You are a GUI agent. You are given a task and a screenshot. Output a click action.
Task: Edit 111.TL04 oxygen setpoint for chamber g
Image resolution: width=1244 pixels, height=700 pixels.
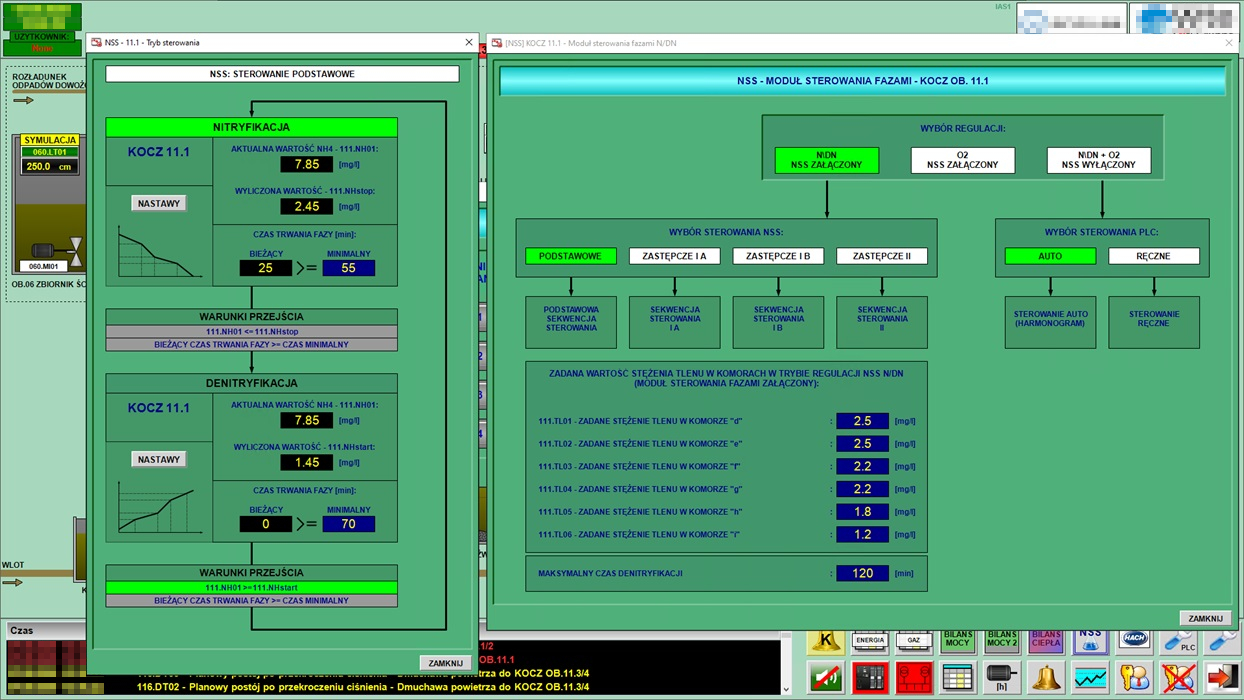pos(862,489)
